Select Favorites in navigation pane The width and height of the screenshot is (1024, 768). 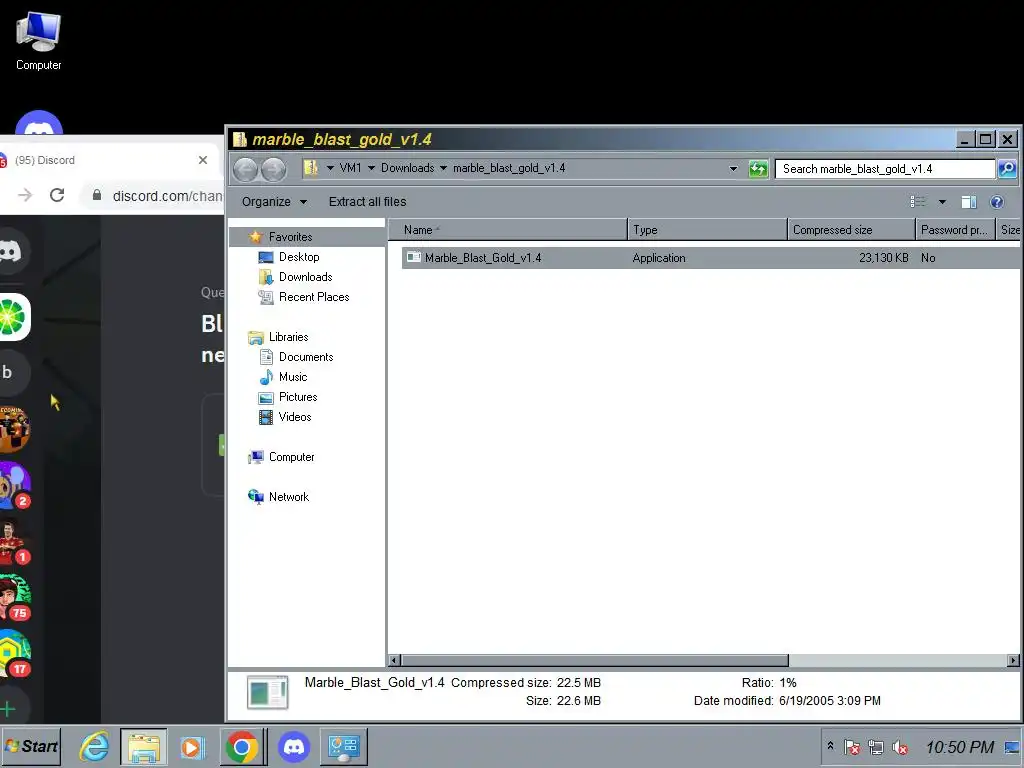click(291, 237)
